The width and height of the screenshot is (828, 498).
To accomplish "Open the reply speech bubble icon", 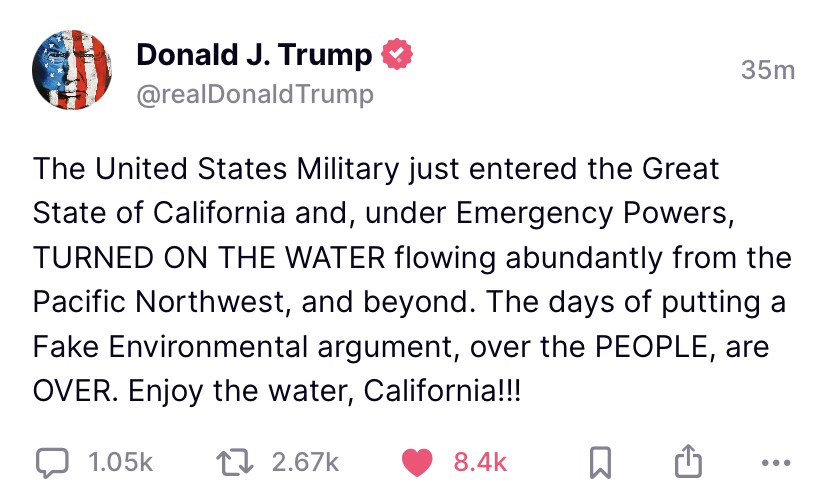I will pyautogui.click(x=53, y=462).
